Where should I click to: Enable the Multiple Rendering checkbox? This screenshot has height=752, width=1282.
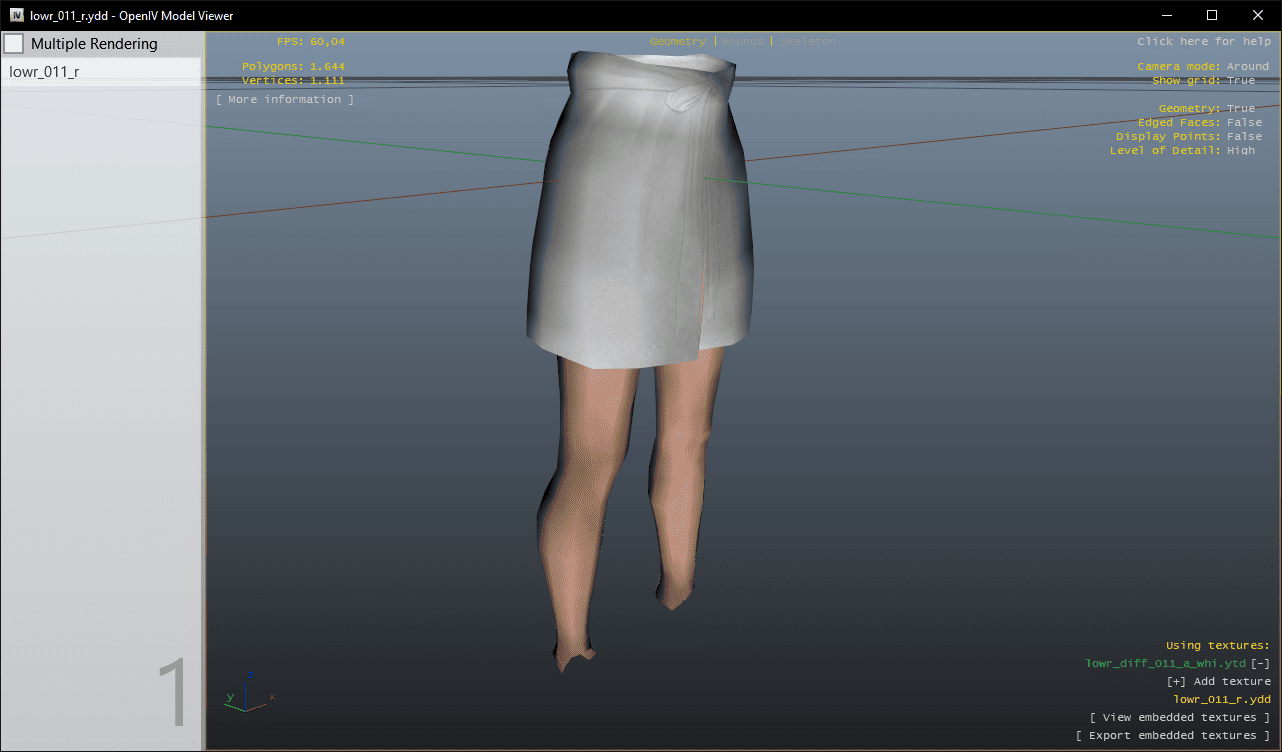click(x=14, y=44)
